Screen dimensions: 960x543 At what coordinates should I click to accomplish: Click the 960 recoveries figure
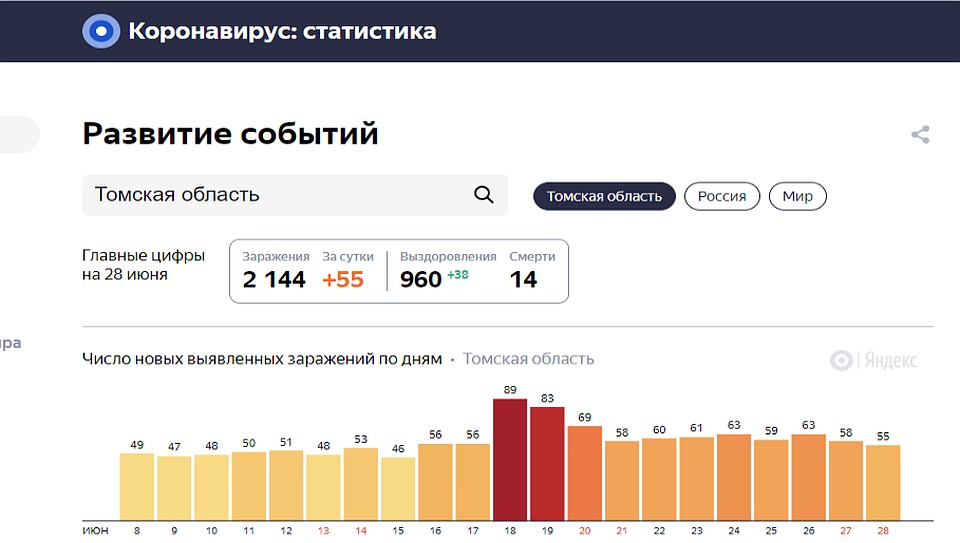point(421,280)
